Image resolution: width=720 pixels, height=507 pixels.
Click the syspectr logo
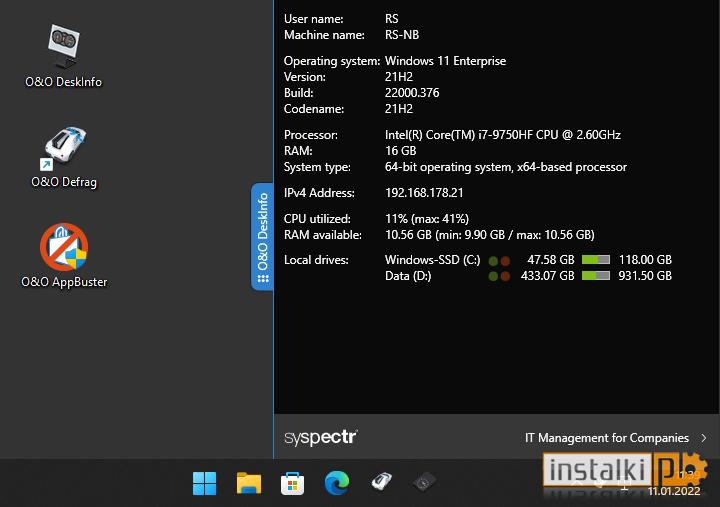coord(321,437)
